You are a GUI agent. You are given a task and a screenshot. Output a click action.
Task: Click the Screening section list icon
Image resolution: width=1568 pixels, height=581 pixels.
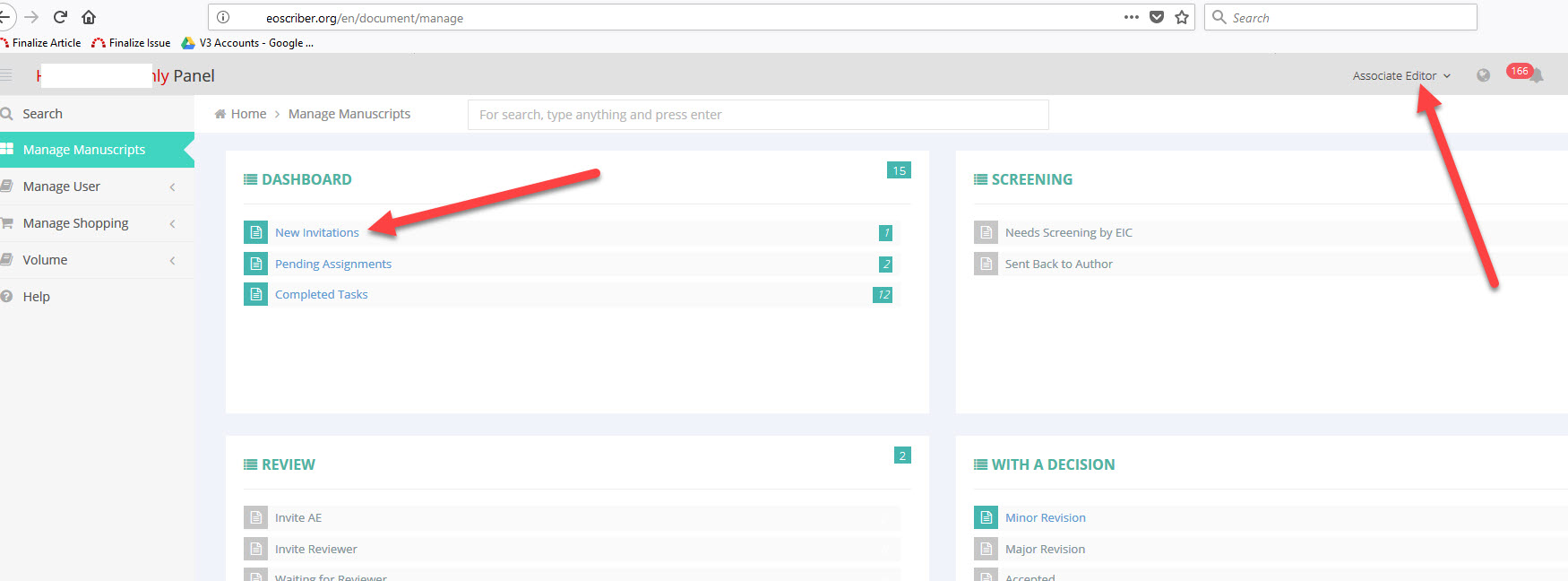pos(981,179)
